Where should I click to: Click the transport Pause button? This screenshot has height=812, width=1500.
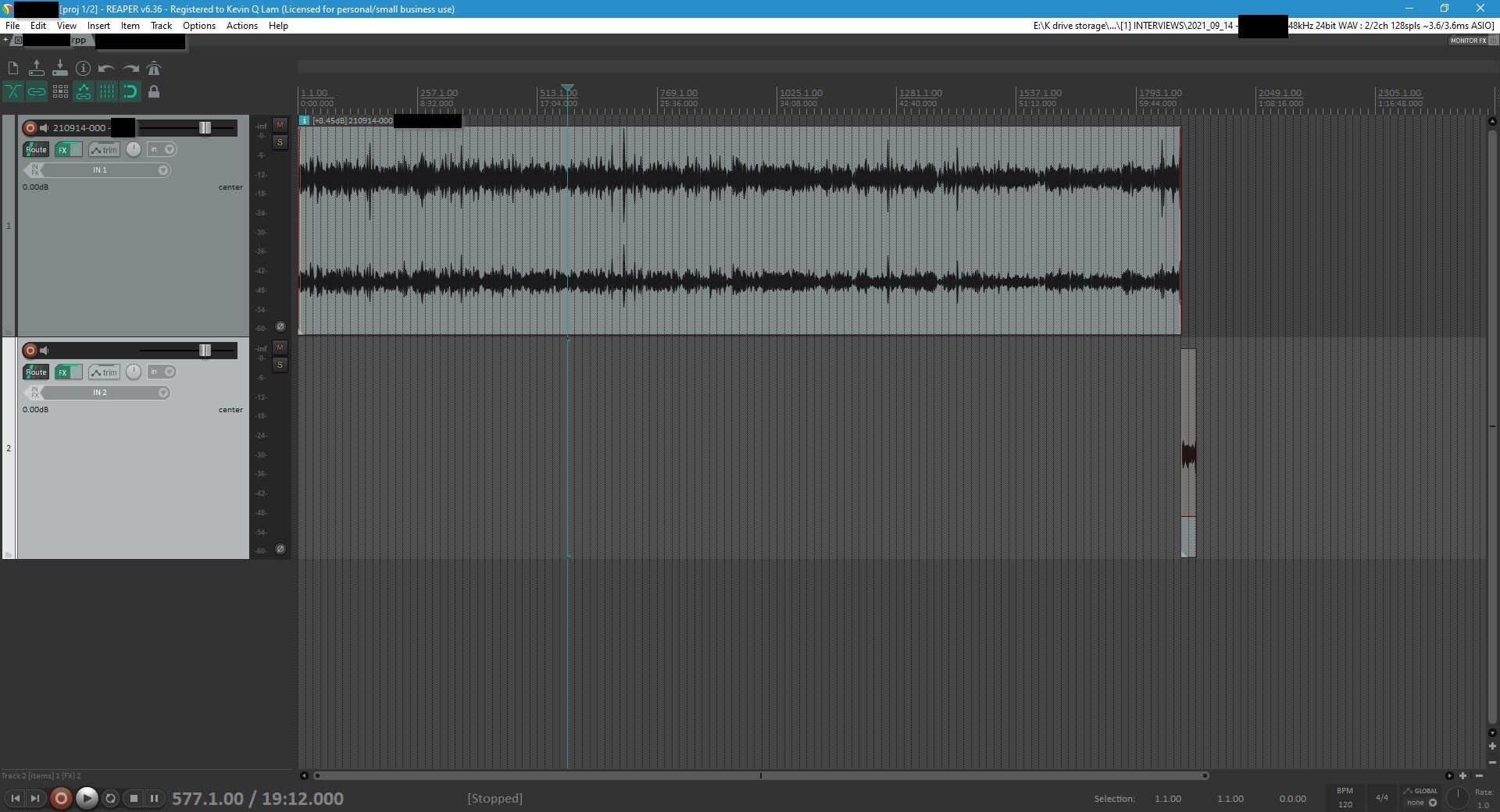pyautogui.click(x=155, y=798)
